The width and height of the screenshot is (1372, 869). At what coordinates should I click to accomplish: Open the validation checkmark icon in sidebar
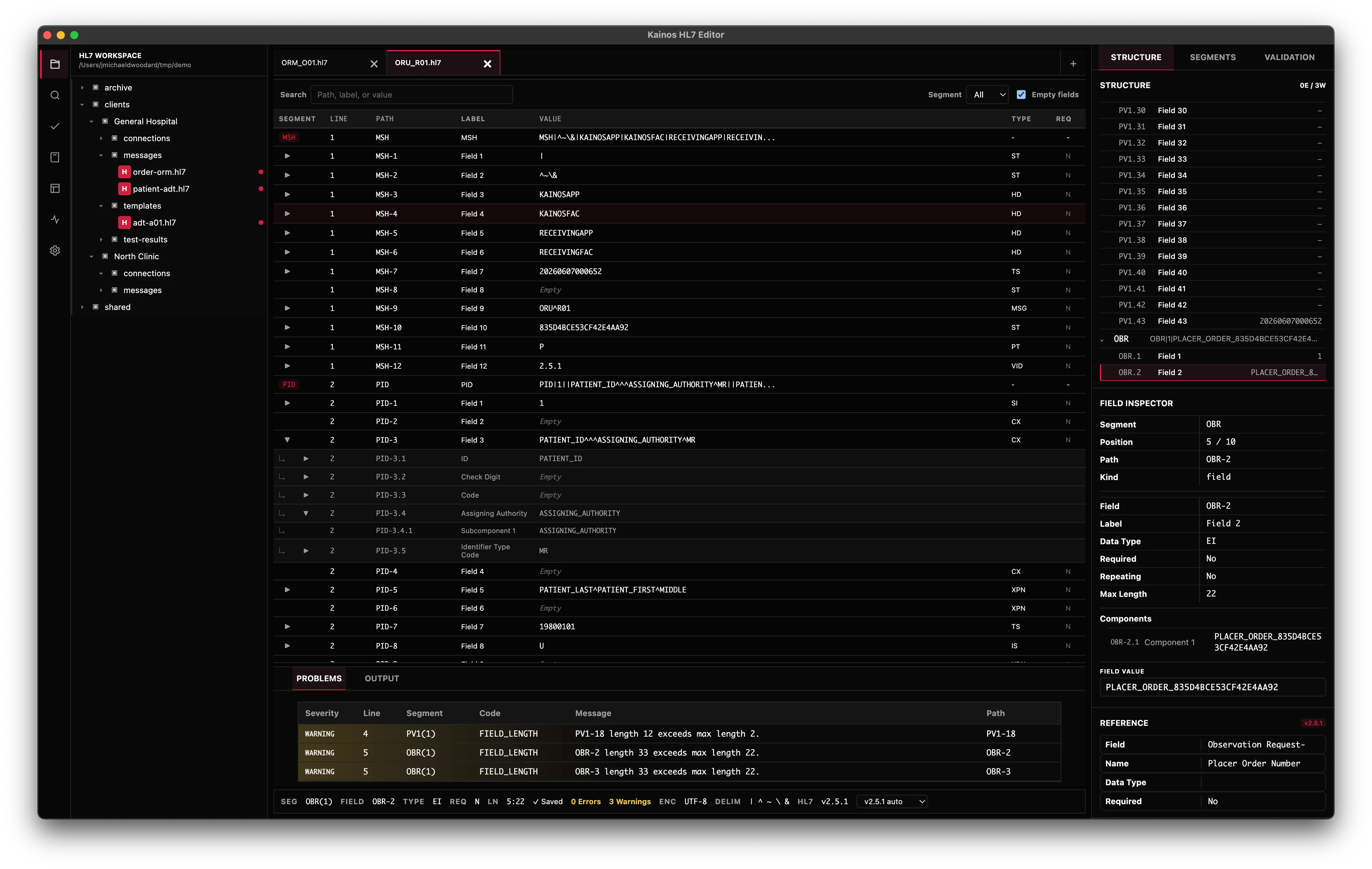[55, 126]
